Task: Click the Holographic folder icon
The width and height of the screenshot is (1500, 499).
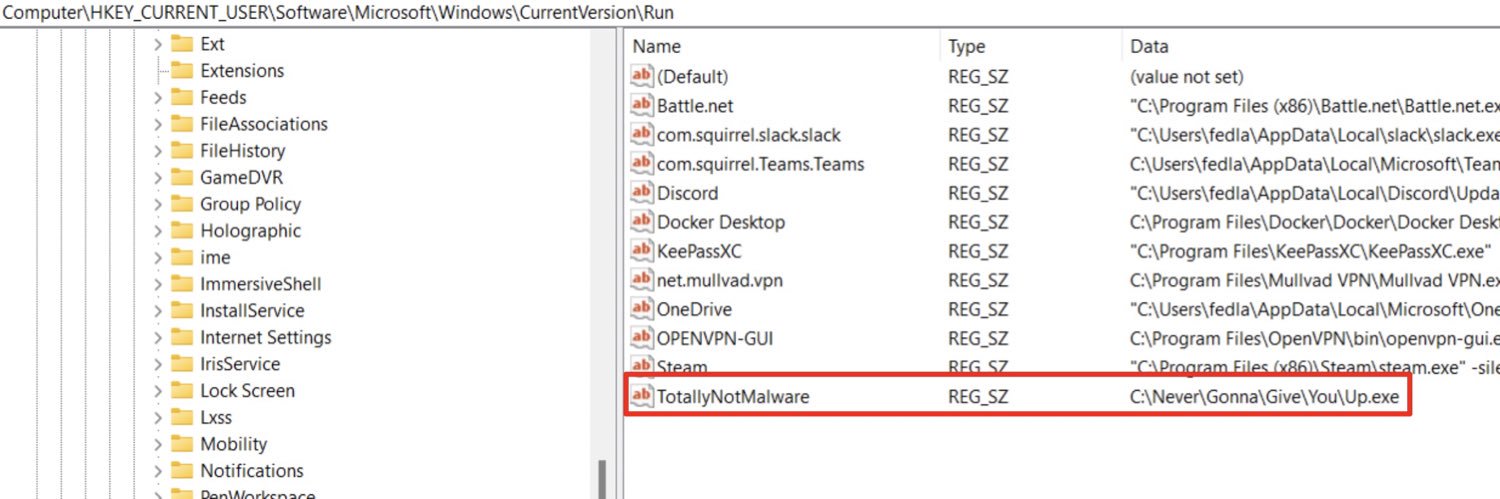Action: click(x=181, y=230)
